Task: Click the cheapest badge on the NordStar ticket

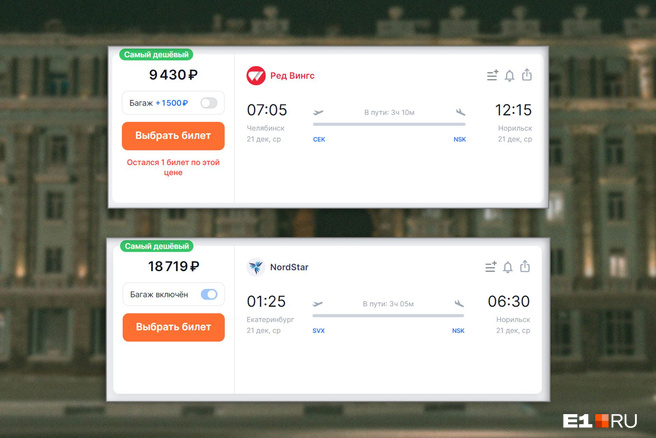Action: (x=157, y=246)
